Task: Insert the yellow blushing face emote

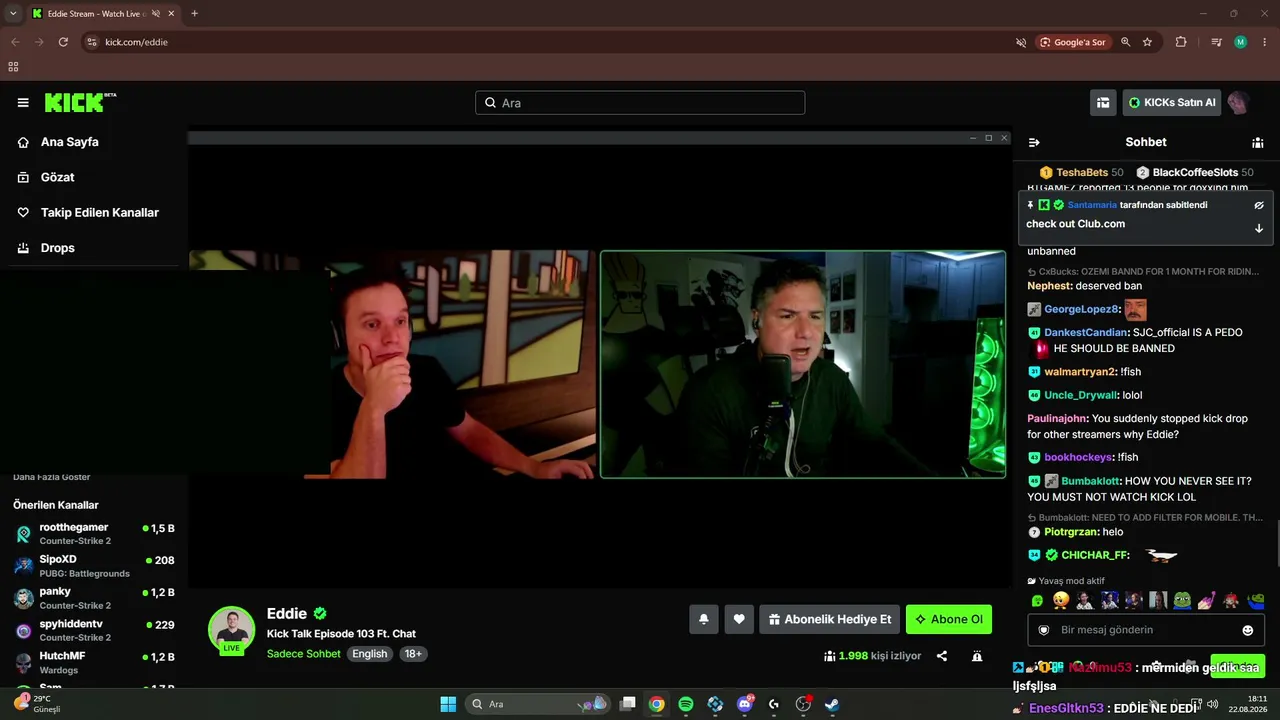Action: 1061,601
